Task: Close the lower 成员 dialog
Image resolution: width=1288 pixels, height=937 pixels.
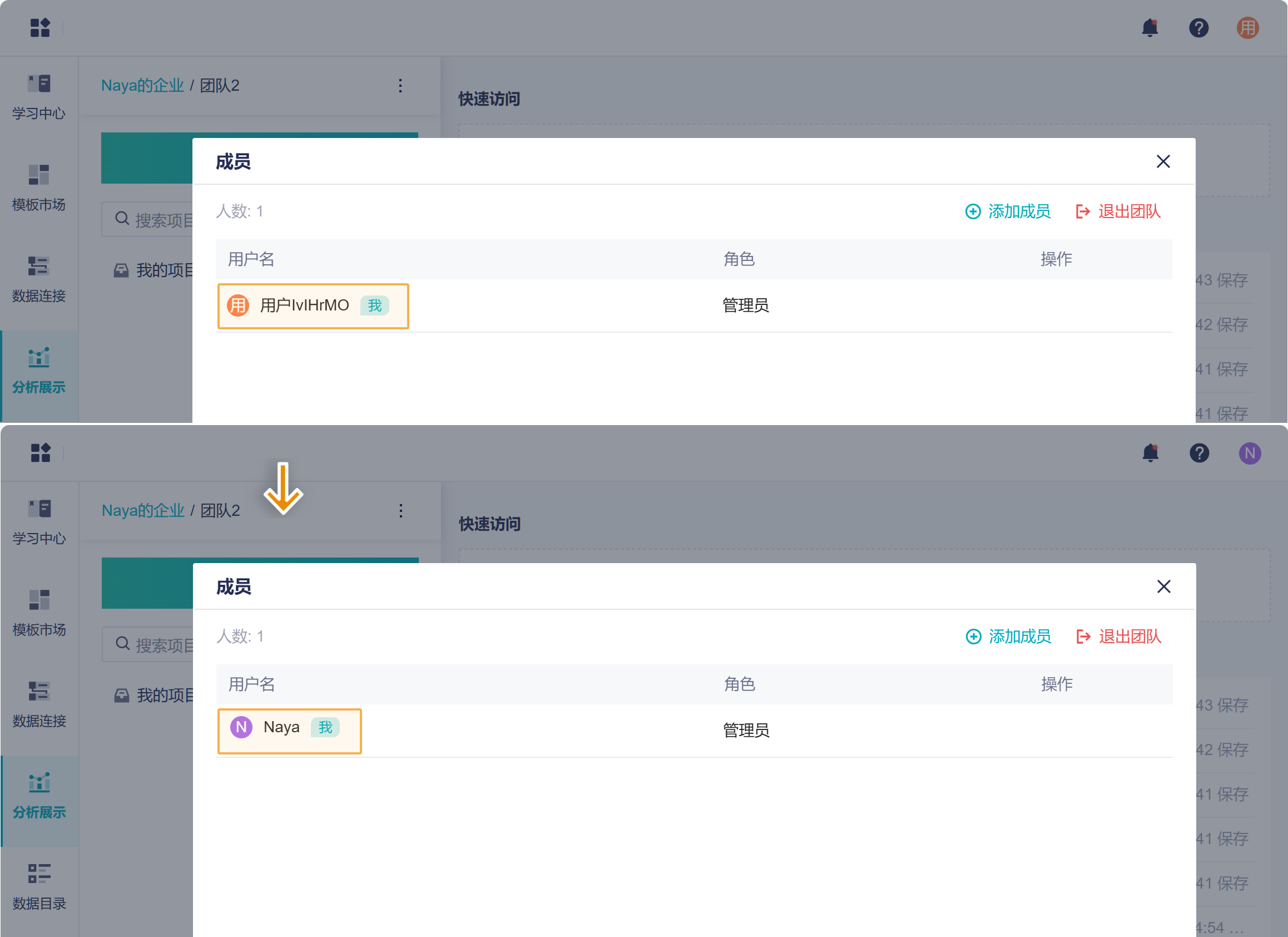Action: click(1163, 586)
